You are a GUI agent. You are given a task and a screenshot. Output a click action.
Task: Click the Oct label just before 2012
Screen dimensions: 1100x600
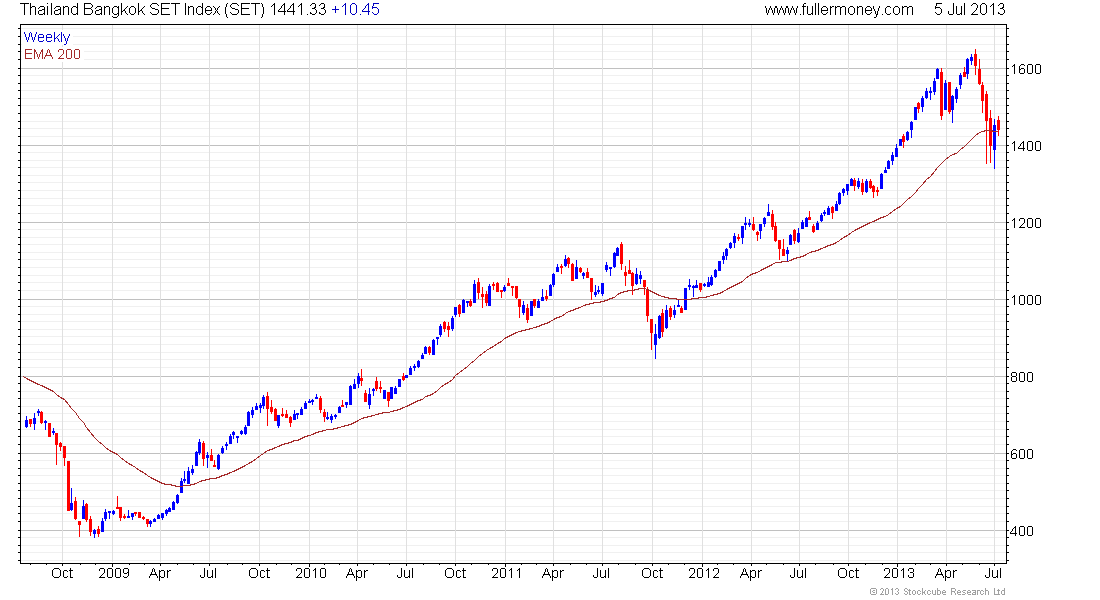(652, 573)
